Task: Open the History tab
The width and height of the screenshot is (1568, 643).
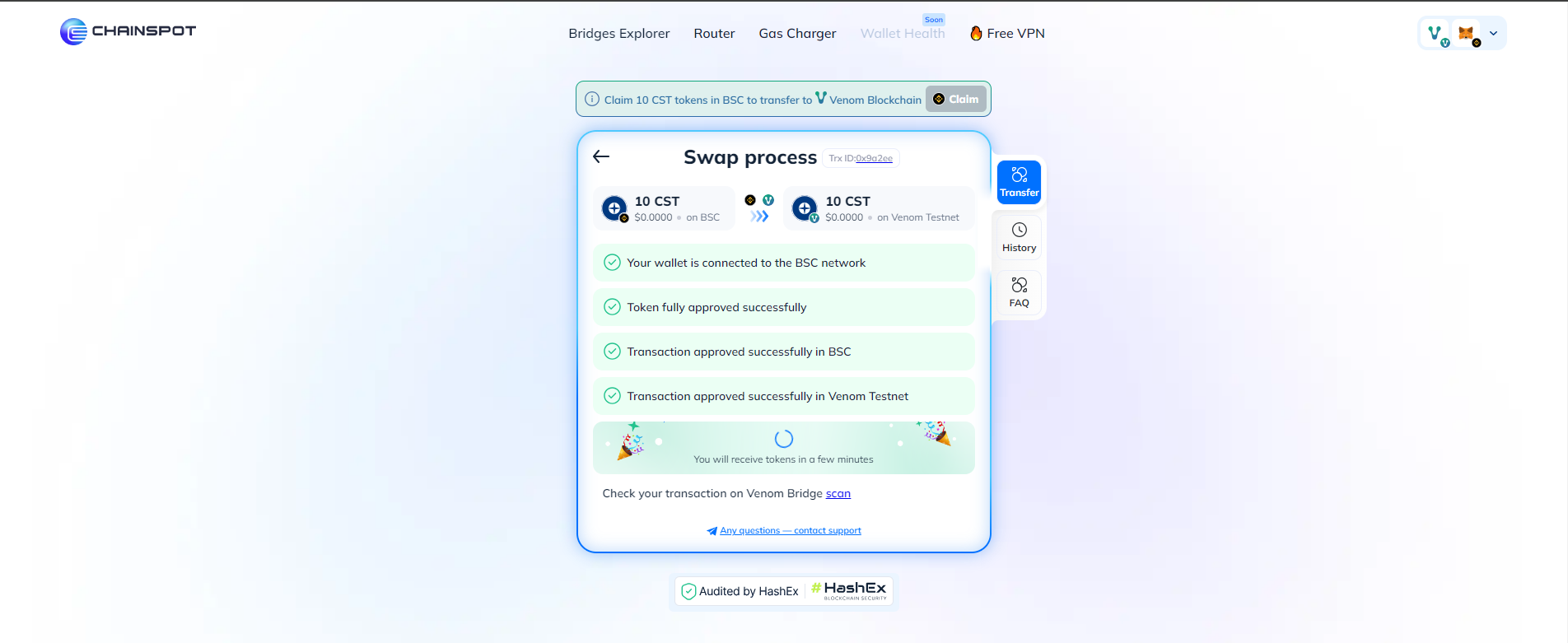Action: coord(1020,237)
